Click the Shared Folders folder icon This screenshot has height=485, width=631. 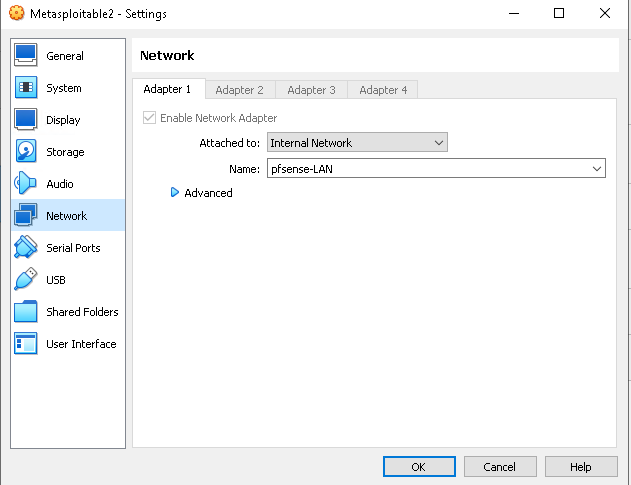[26, 311]
